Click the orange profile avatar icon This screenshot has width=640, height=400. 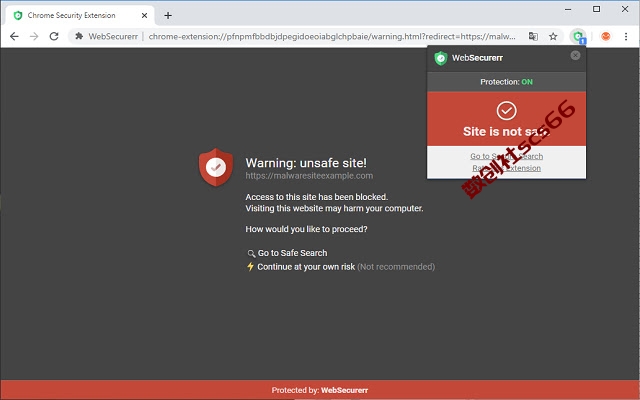[x=606, y=36]
